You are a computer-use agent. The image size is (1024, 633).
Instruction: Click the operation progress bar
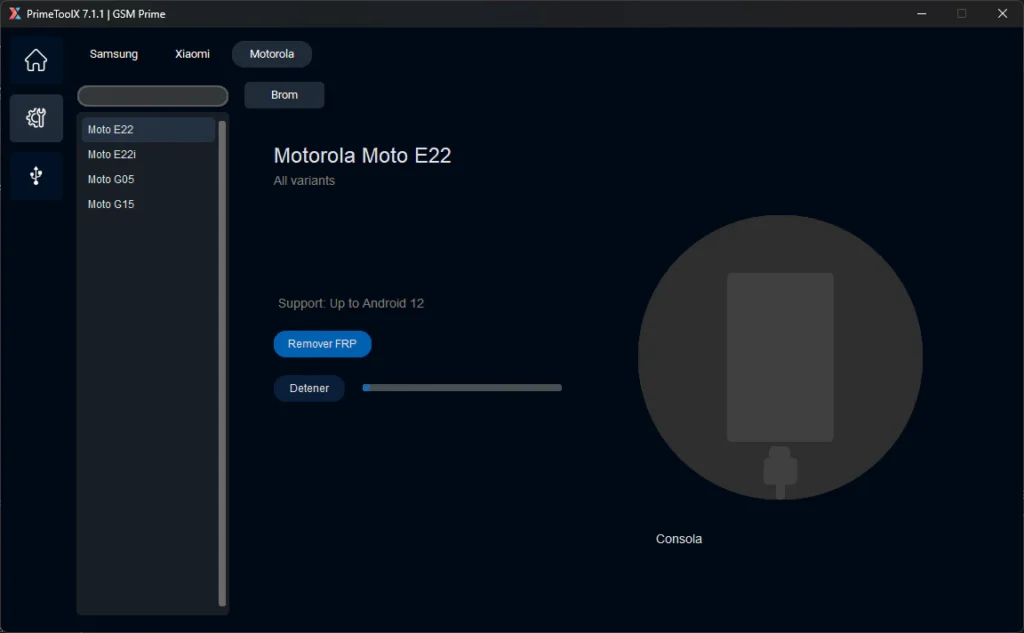click(462, 387)
